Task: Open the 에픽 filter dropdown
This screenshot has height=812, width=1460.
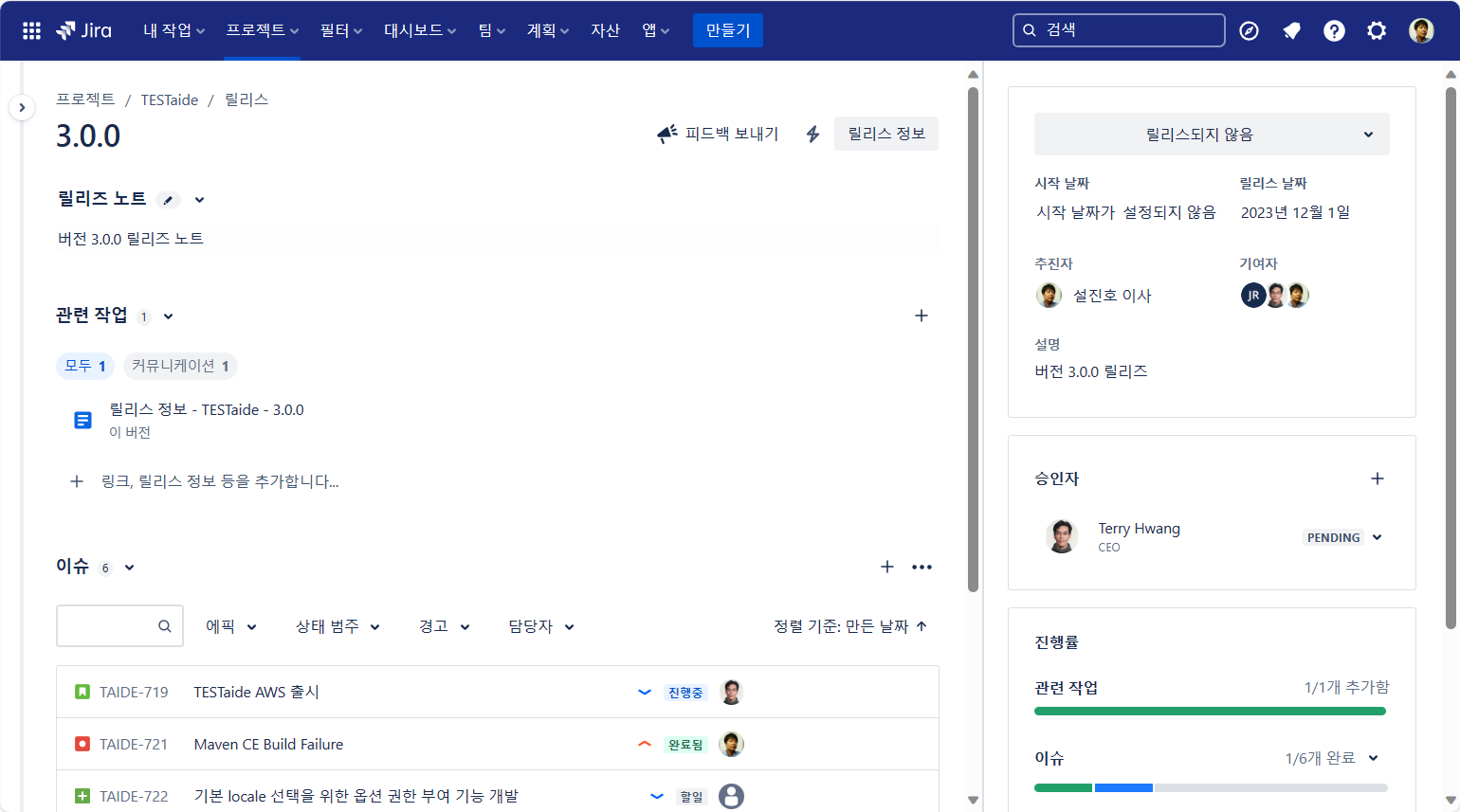Action: click(x=231, y=626)
